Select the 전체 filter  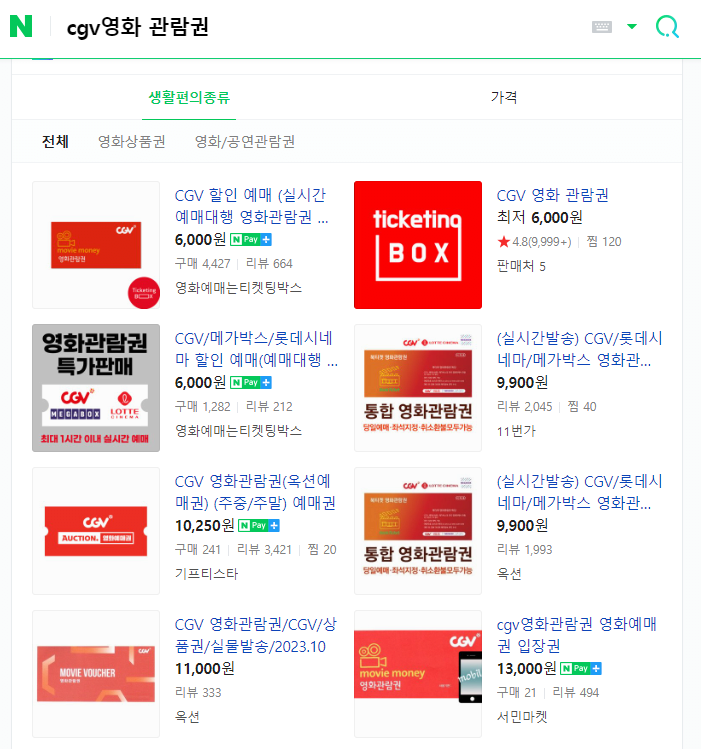pyautogui.click(x=55, y=141)
